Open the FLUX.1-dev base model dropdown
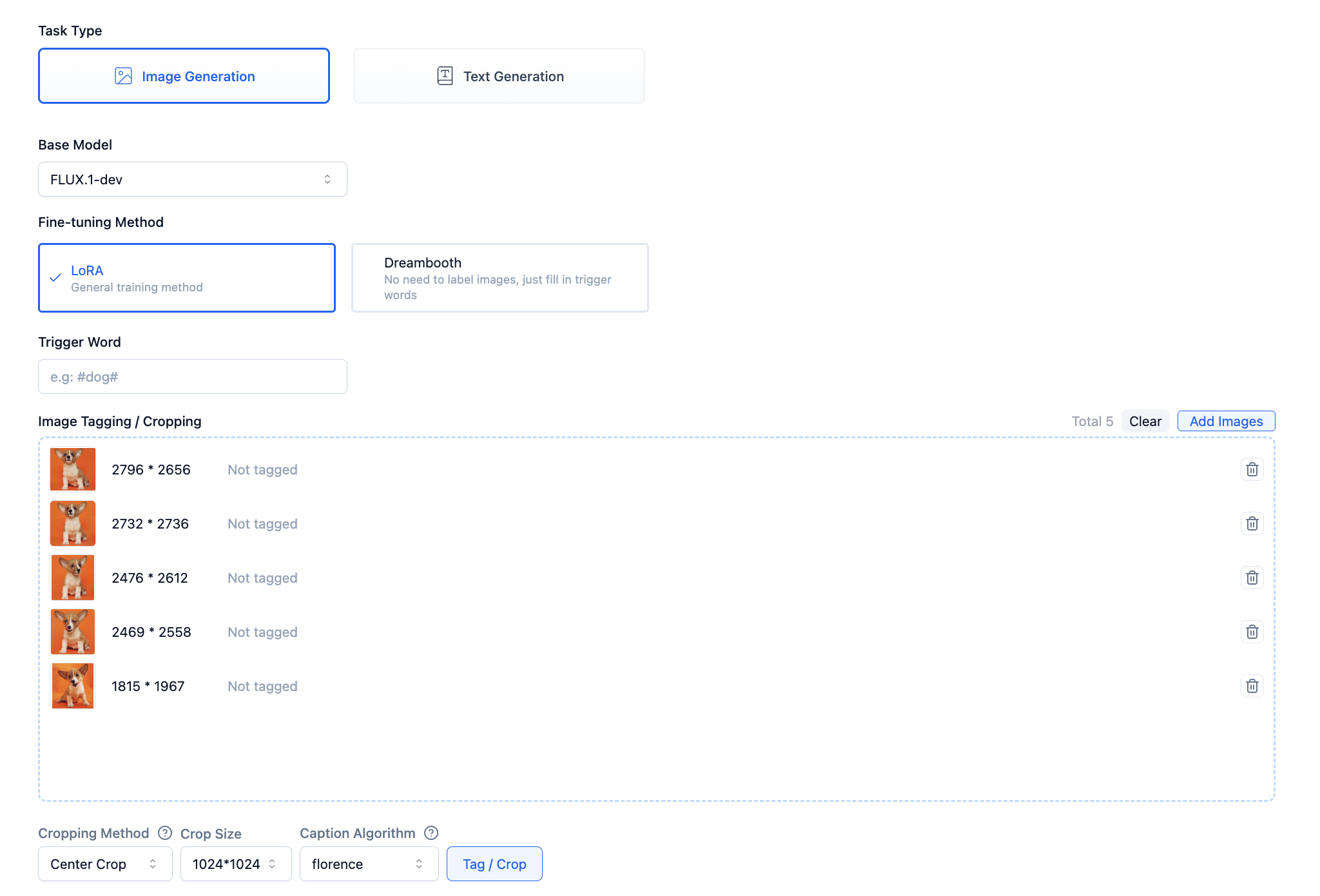Viewport: 1320px width, 896px height. (x=192, y=179)
